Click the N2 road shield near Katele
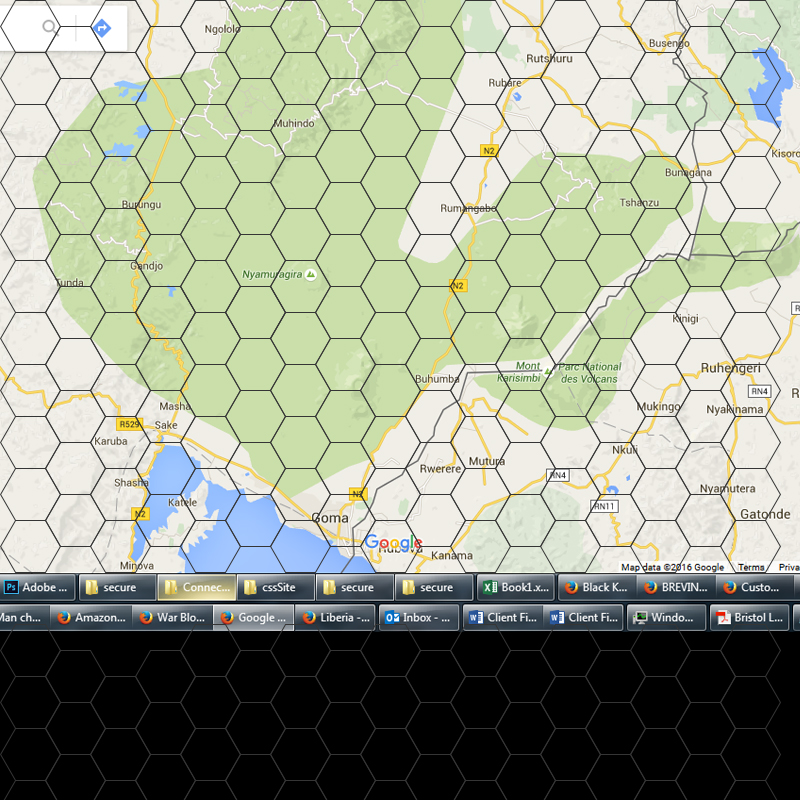 pos(139,514)
